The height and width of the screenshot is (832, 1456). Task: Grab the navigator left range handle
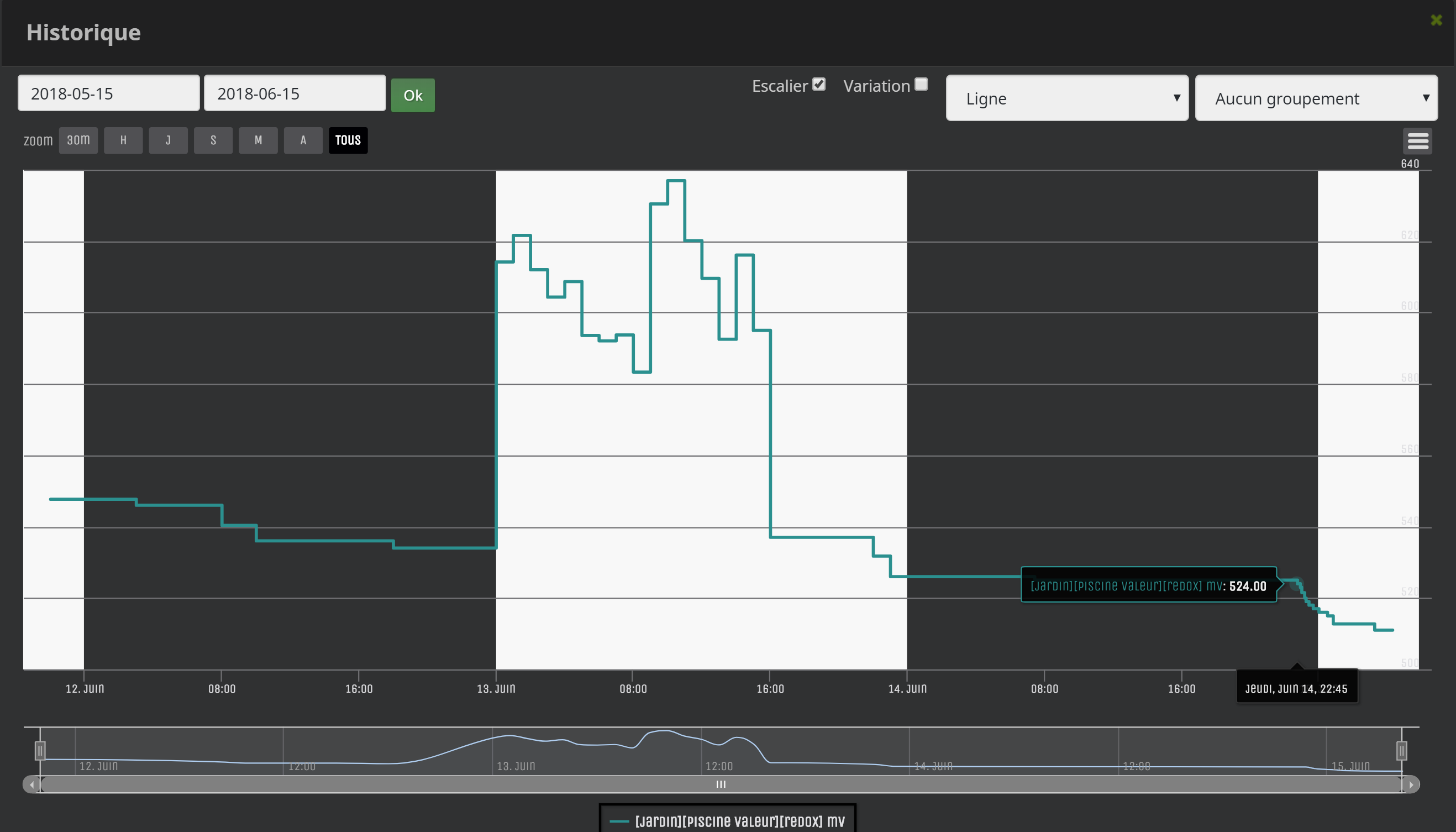40,750
